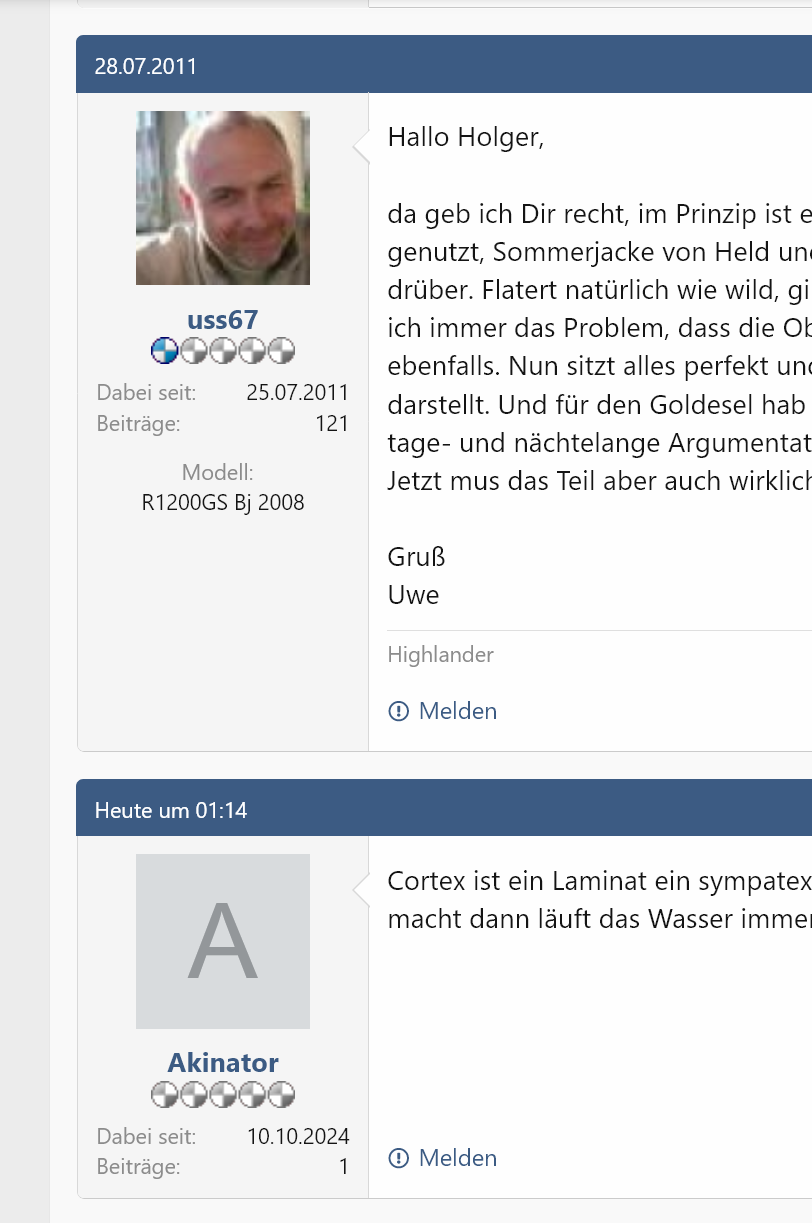Click the report icon in uss67's post
Screen dimensions: 812x1223
coord(398,712)
